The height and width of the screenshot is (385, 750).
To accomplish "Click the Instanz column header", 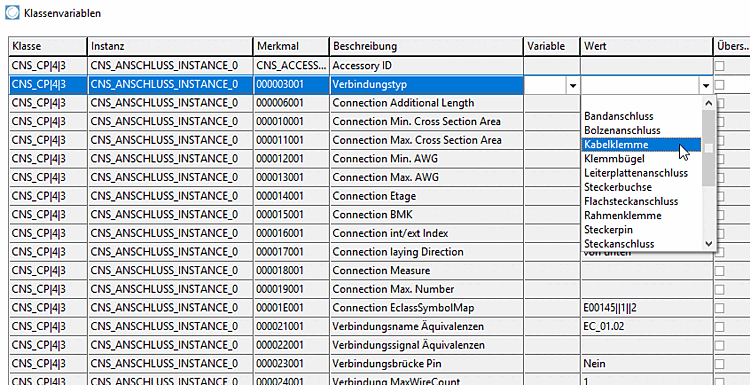I will (171, 46).
